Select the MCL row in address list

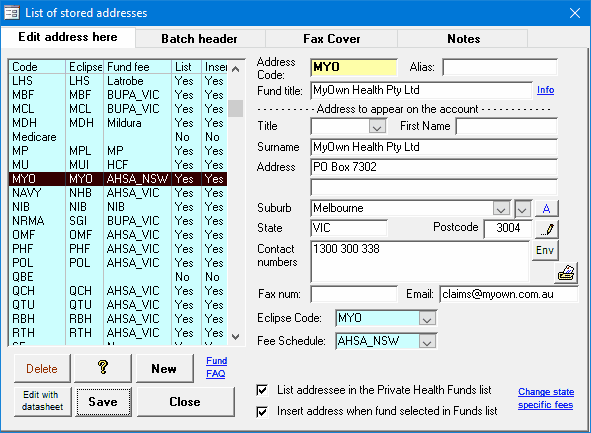(x=118, y=109)
